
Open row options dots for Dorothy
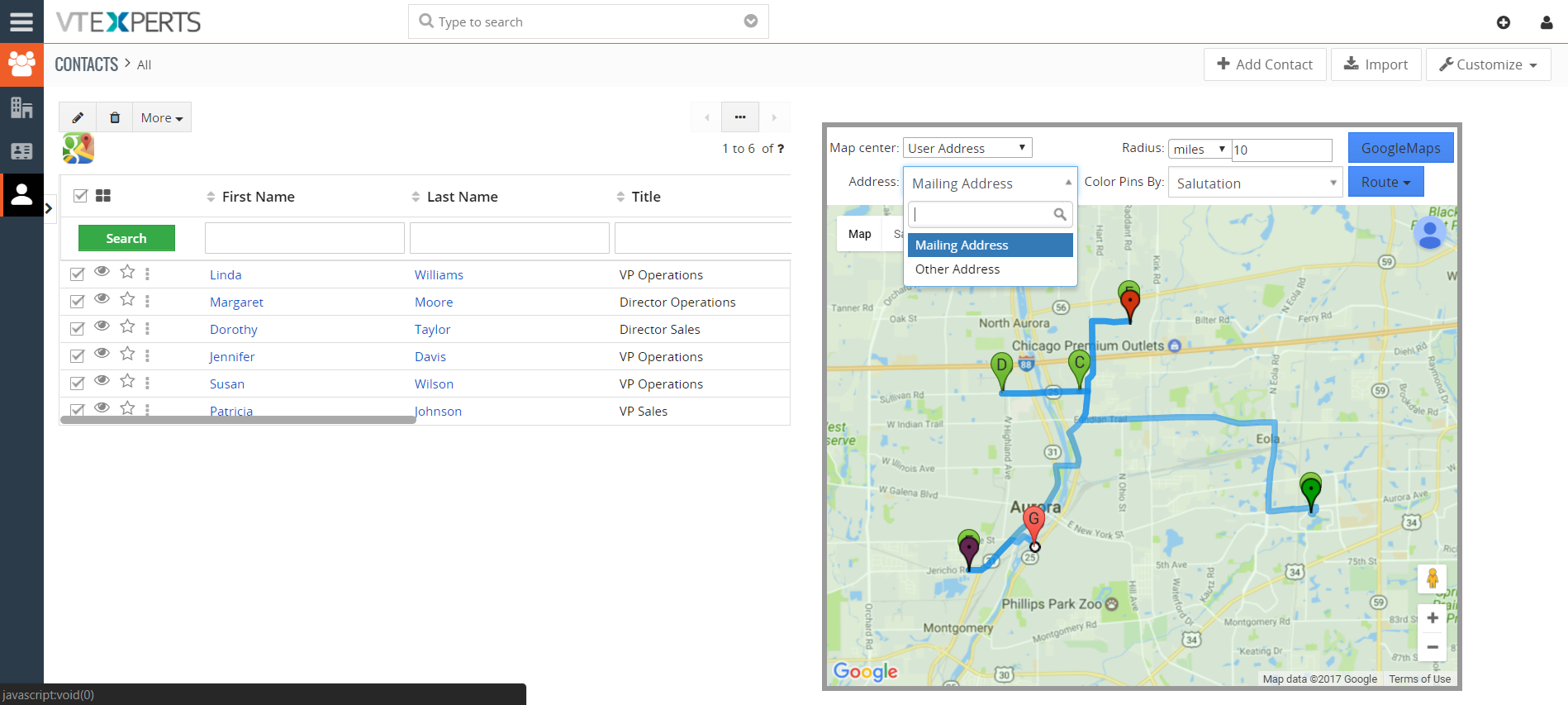(x=147, y=328)
